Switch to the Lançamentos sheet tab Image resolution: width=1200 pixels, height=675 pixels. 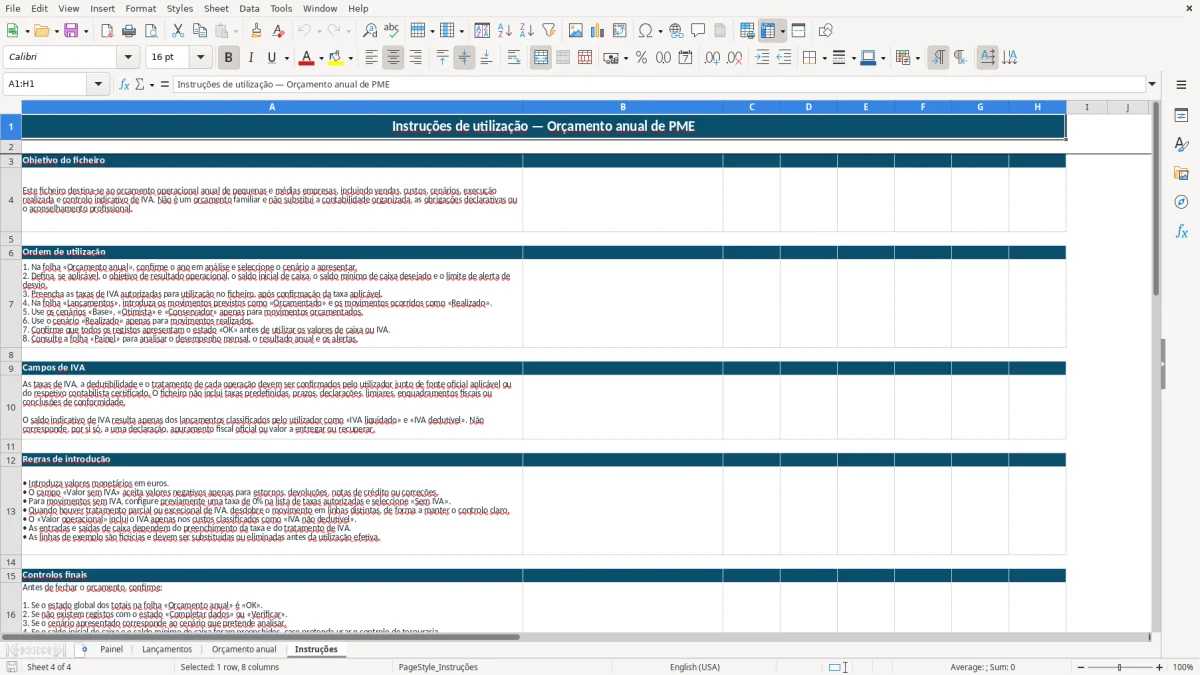tap(167, 649)
